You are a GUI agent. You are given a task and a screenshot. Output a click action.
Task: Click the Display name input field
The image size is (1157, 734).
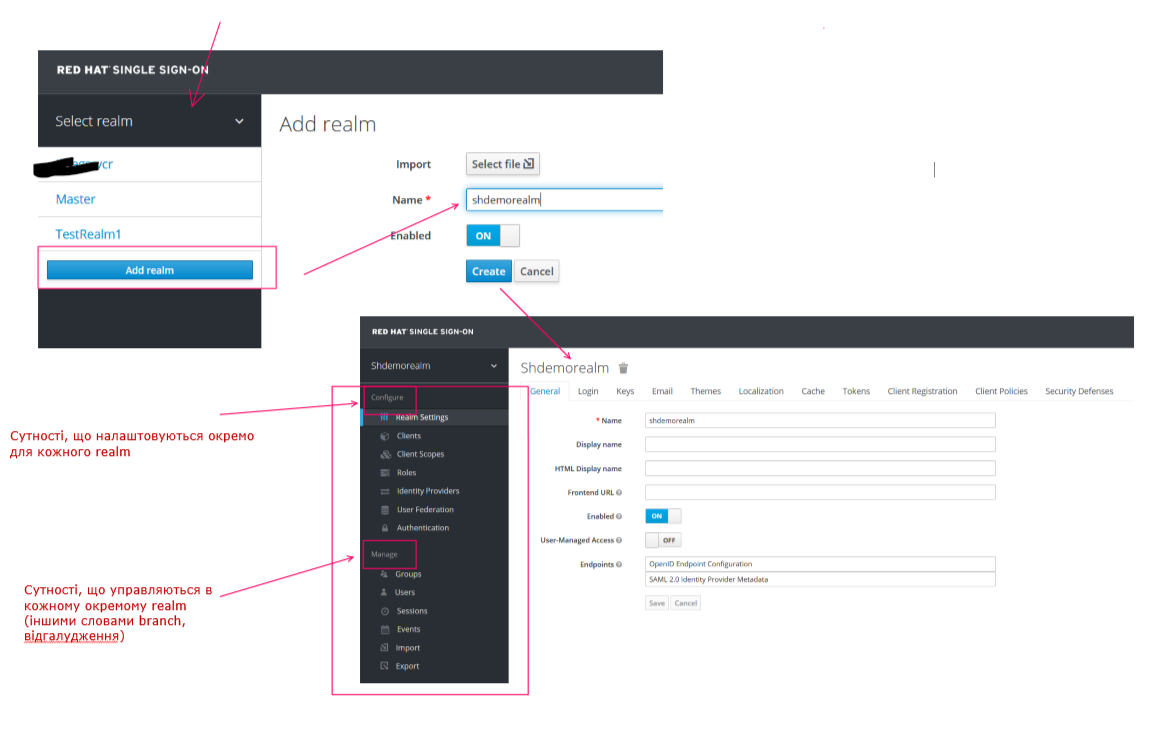(820, 444)
